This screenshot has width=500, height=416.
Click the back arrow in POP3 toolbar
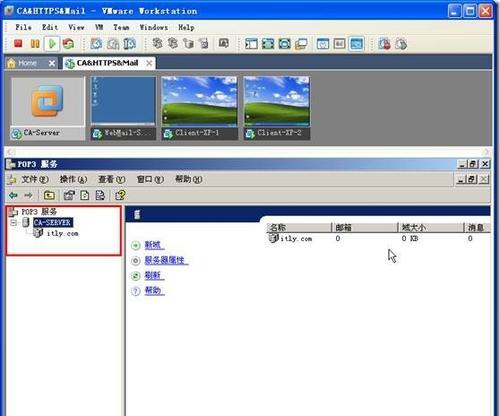[13, 195]
